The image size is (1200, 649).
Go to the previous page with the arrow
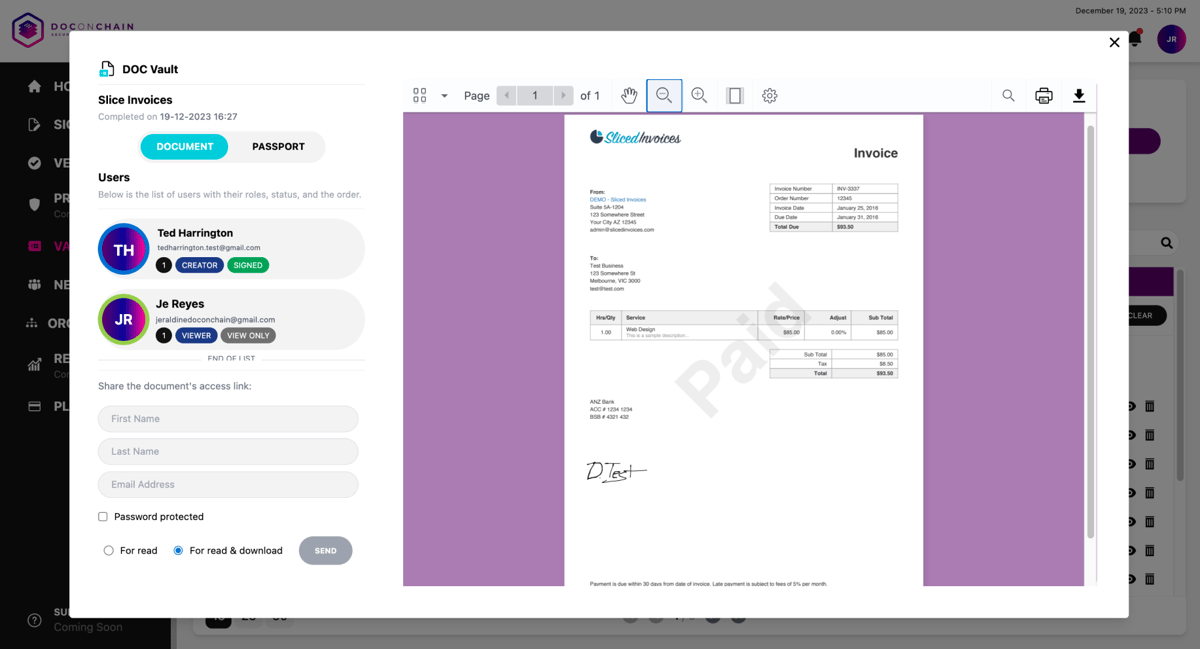point(507,95)
